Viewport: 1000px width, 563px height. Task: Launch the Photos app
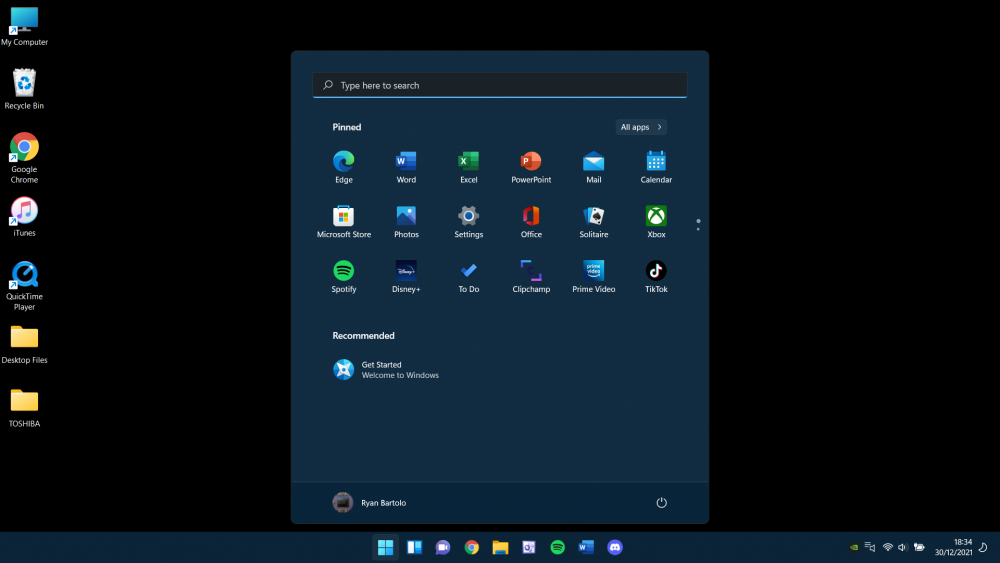(406, 222)
